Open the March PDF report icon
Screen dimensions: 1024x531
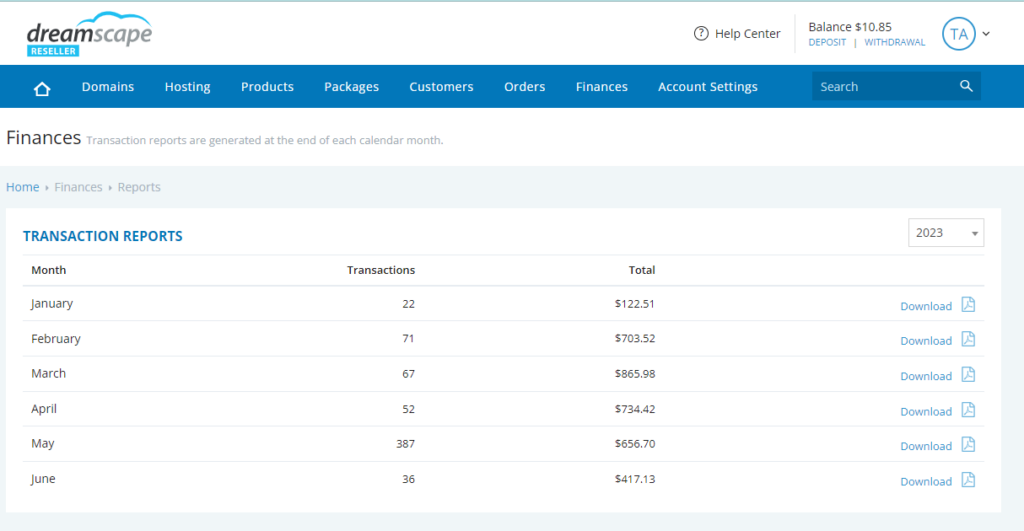coord(968,375)
